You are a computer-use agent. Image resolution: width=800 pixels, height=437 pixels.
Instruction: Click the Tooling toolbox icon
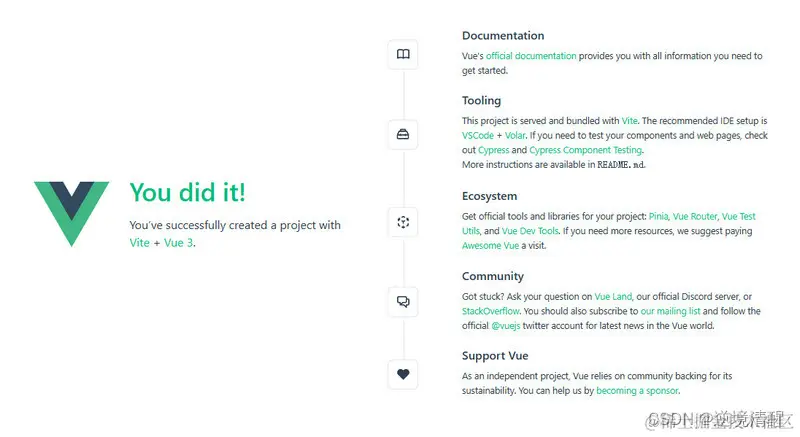coord(403,134)
